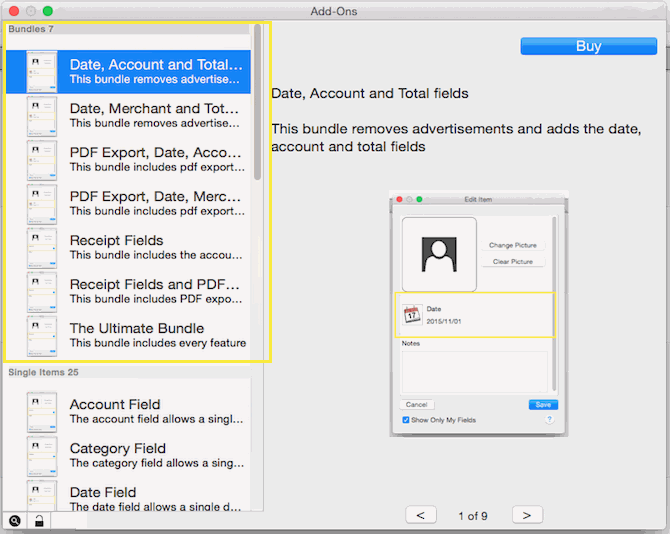This screenshot has height=534, width=670.
Task: Click the calendar Date icon in preview
Action: coord(411,315)
